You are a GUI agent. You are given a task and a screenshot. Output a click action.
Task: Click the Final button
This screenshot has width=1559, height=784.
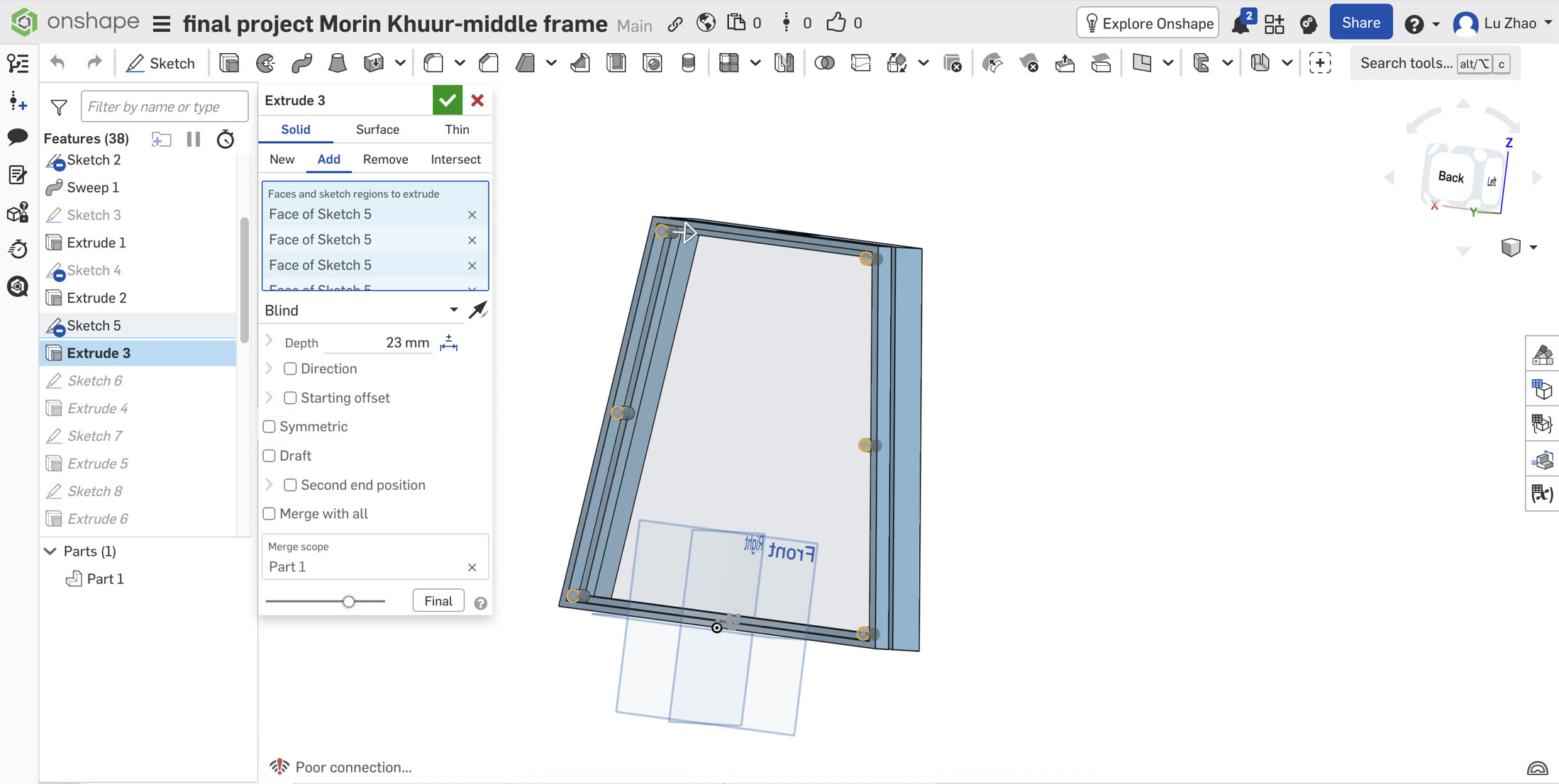click(438, 600)
